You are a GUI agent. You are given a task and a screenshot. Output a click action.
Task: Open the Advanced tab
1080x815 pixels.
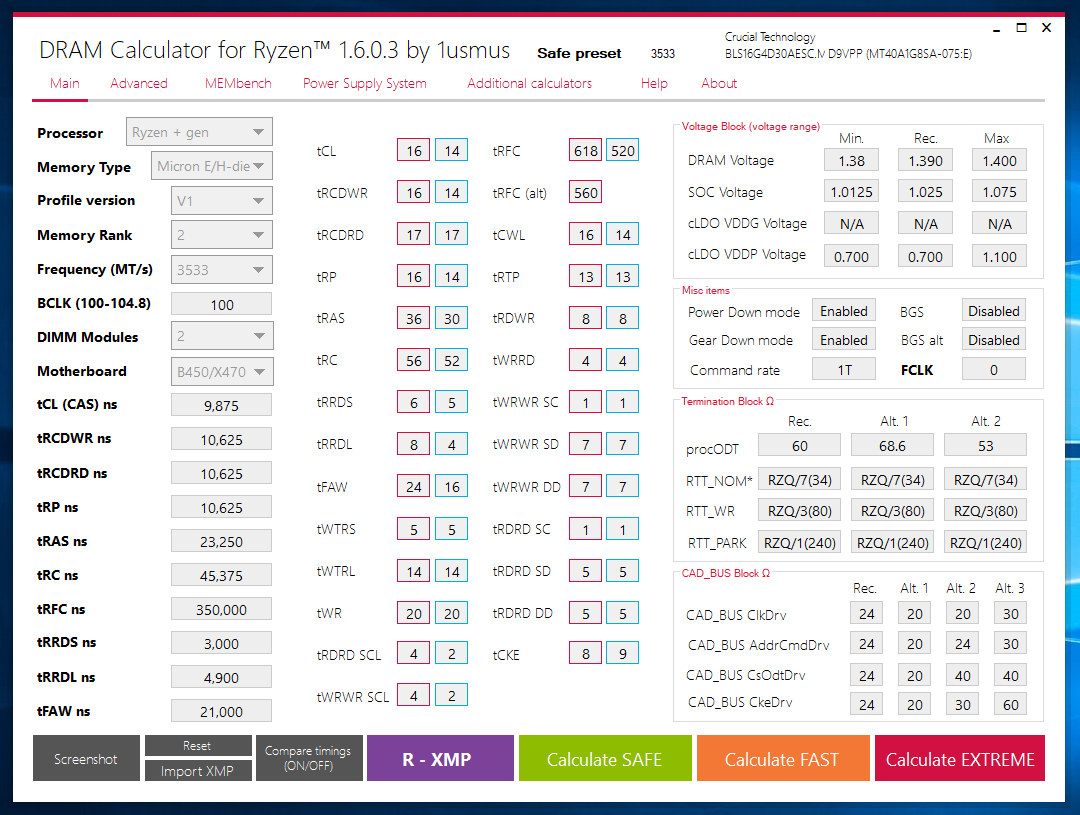click(138, 83)
